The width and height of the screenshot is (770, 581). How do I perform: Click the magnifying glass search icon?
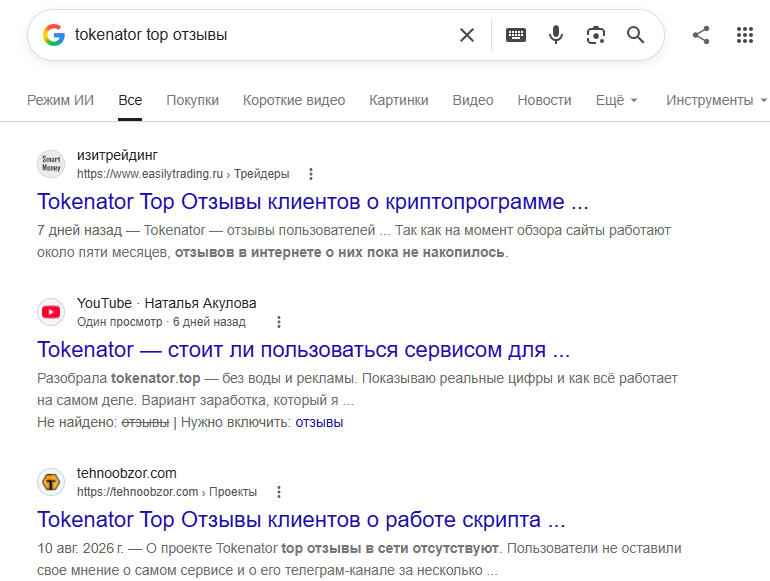[635, 35]
